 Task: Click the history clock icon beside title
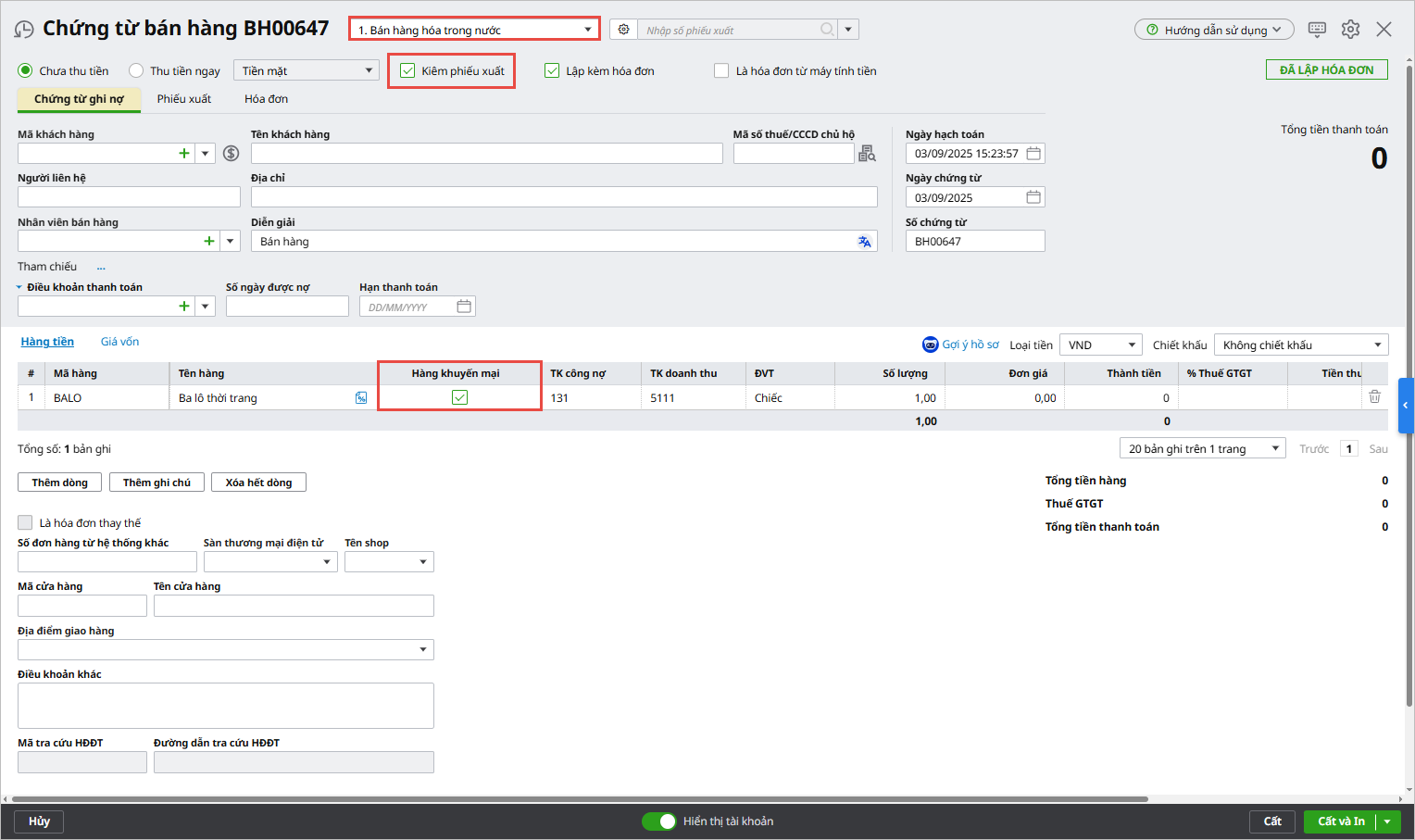(24, 30)
